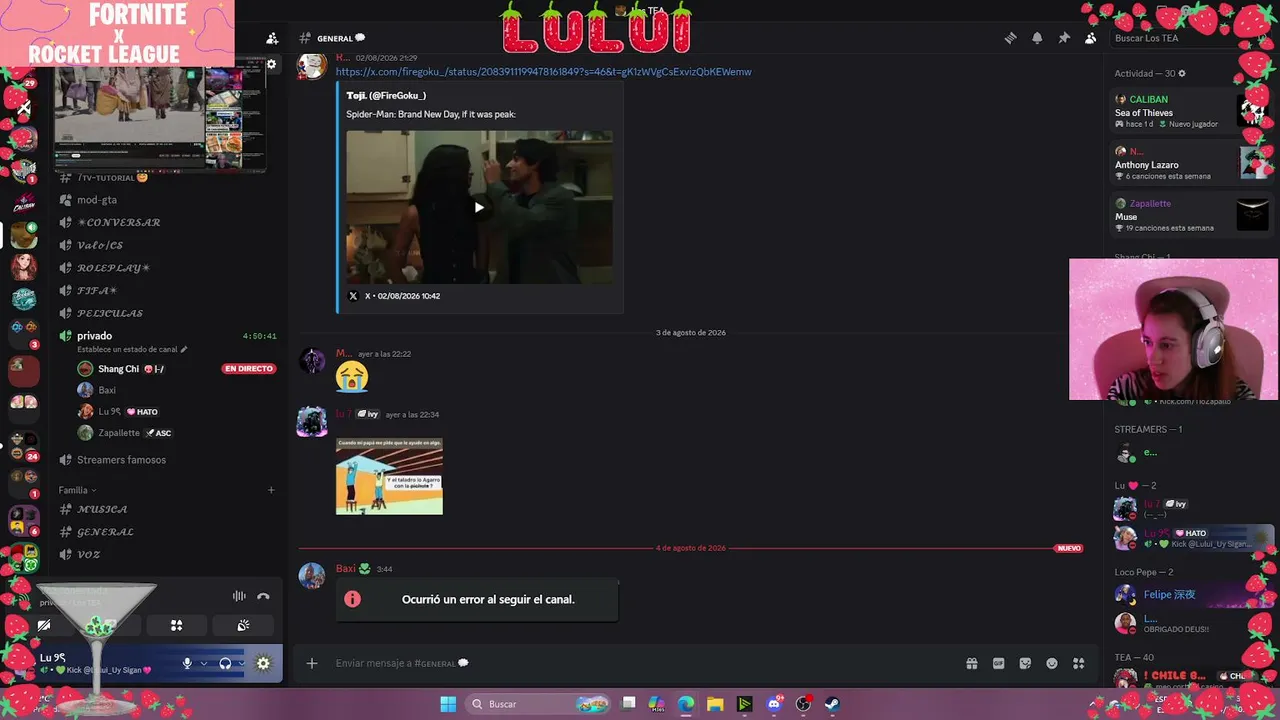Open user settings gear

tap(263, 663)
